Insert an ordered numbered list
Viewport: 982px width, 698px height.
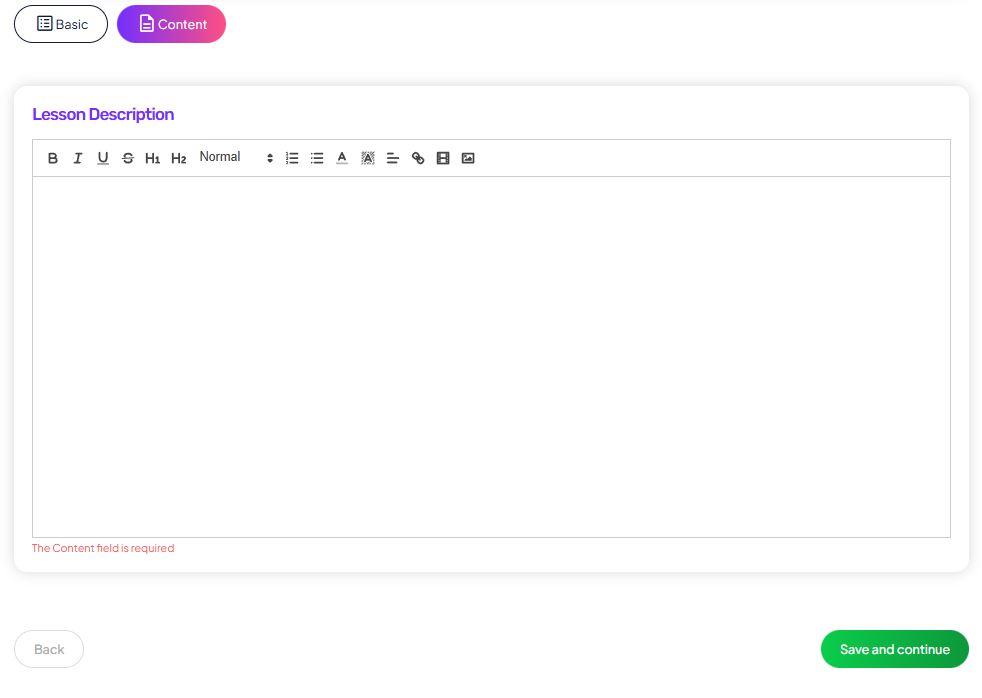(x=292, y=158)
